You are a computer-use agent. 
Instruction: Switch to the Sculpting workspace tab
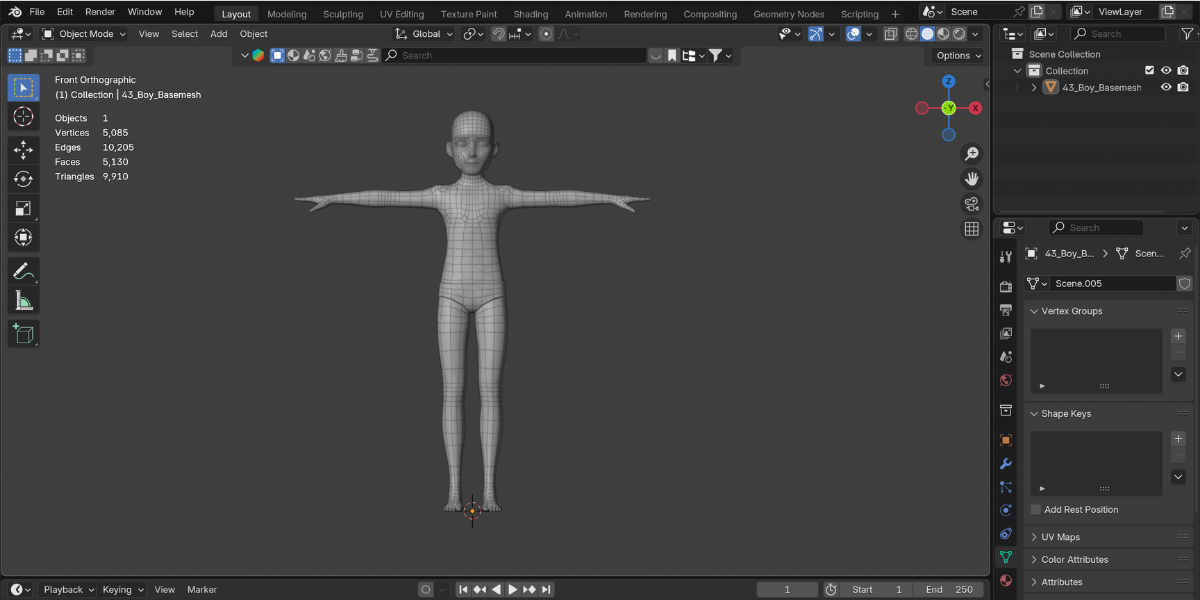(343, 14)
